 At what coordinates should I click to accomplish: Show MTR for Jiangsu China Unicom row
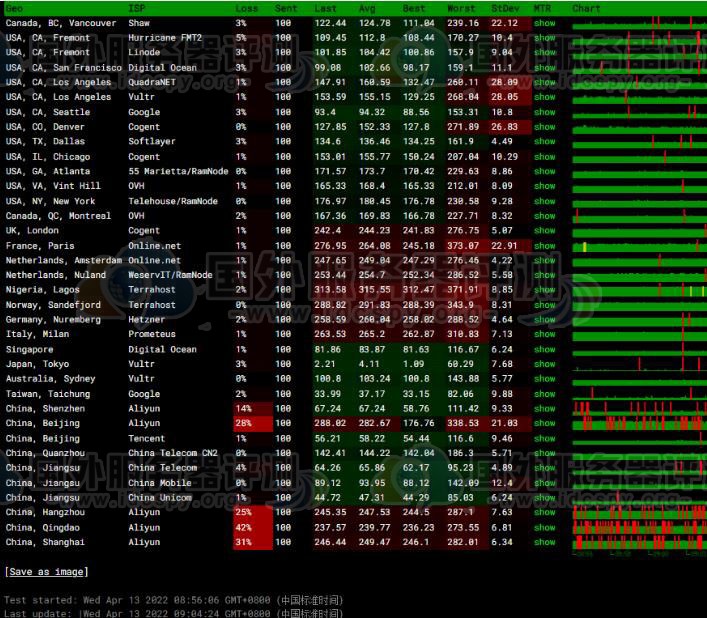pos(545,498)
